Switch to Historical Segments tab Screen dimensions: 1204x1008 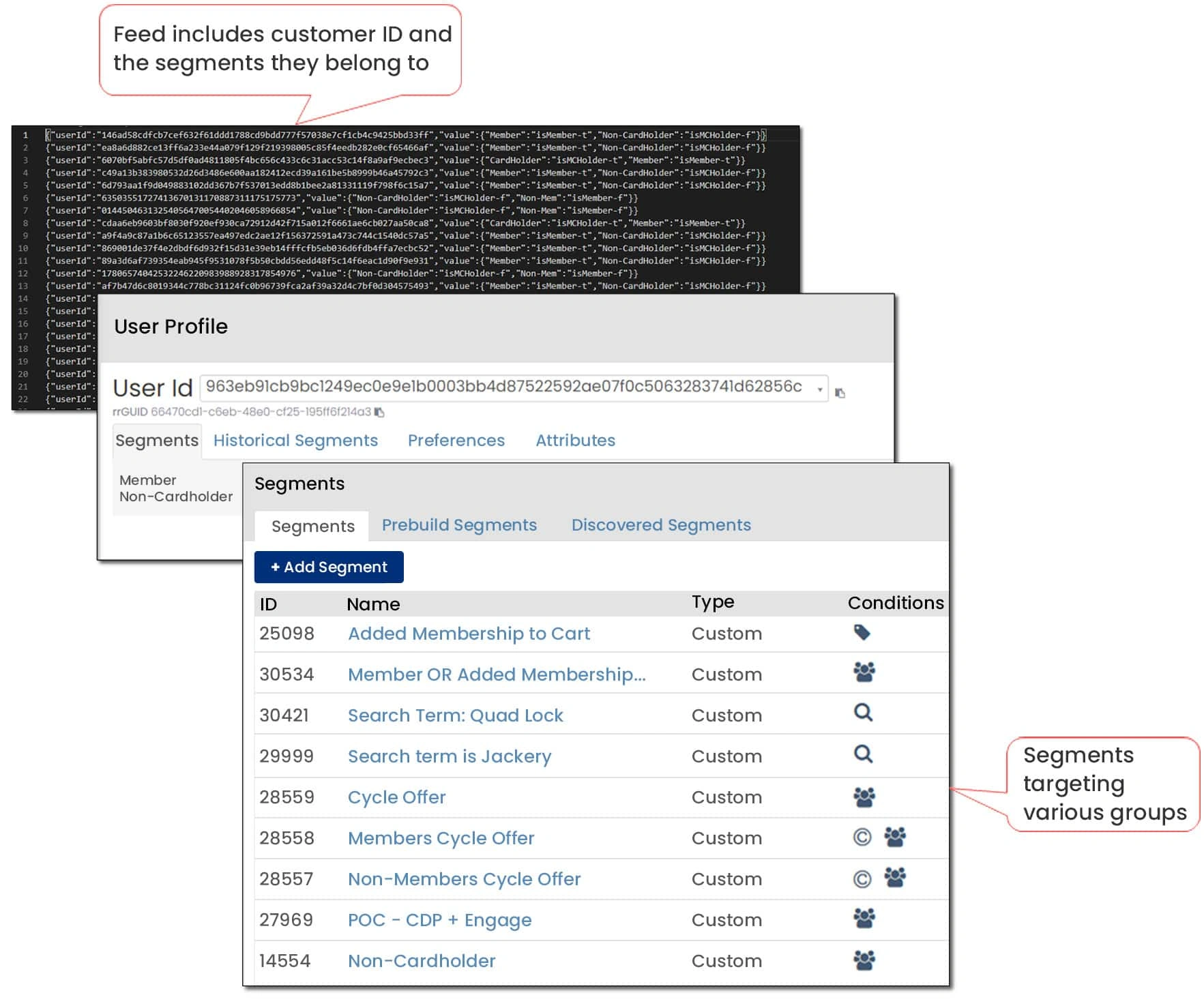pos(295,441)
